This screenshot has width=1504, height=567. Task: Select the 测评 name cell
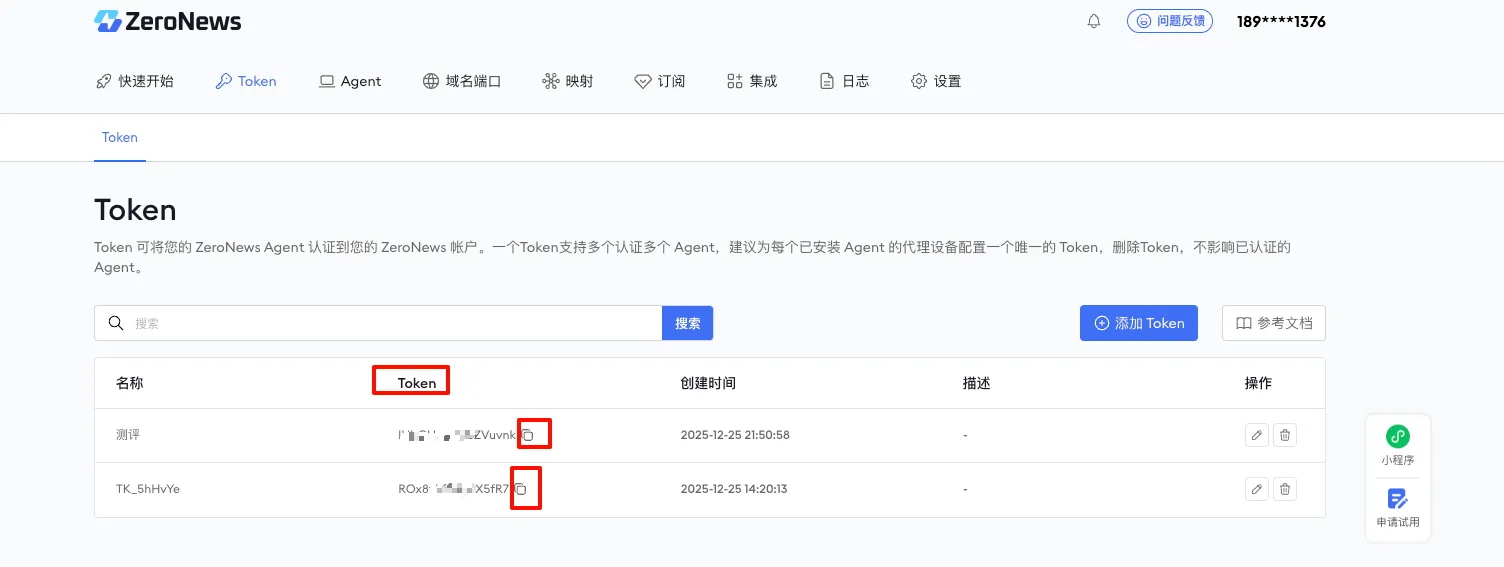click(128, 435)
